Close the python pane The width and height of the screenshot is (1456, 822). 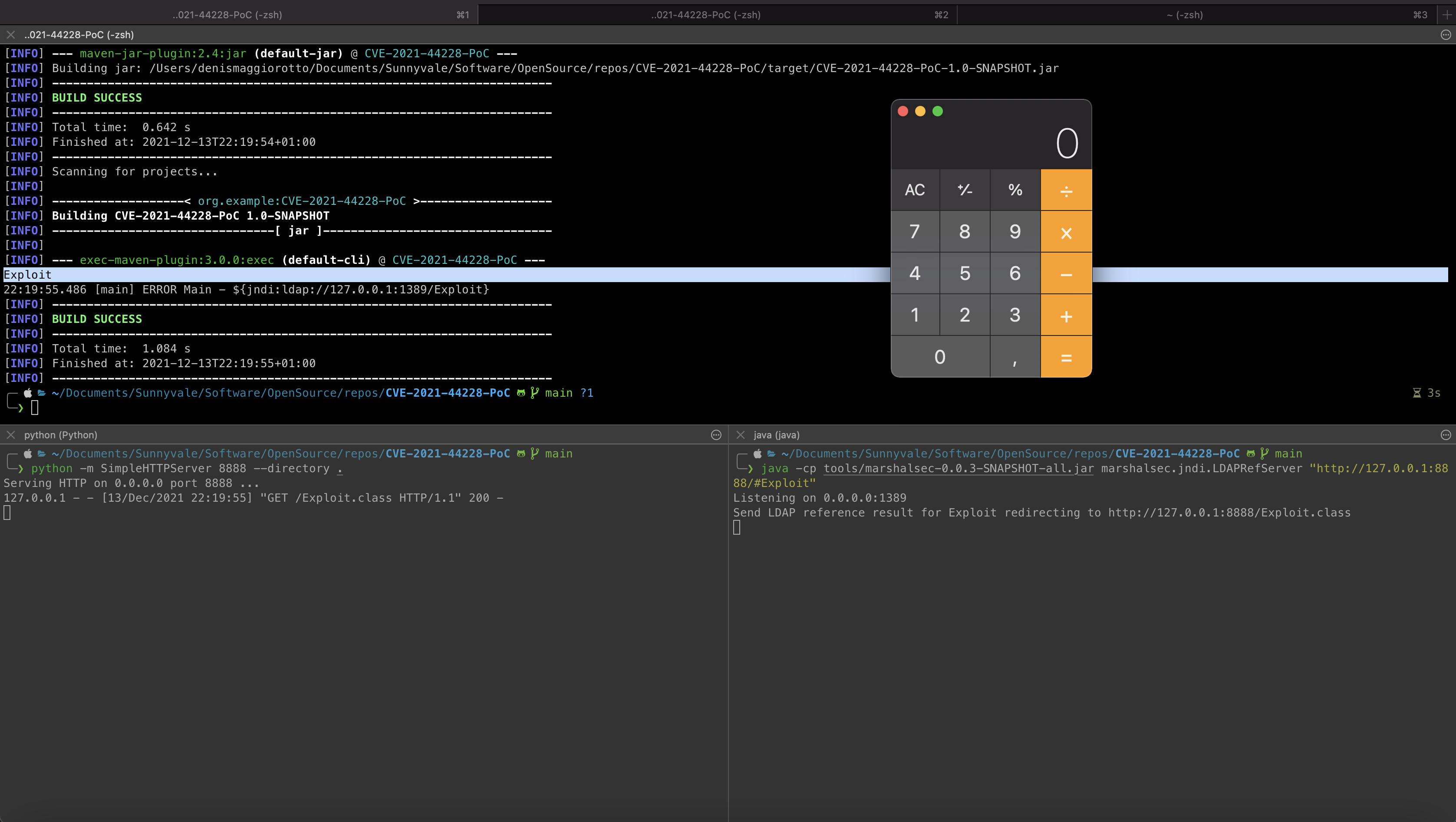11,434
